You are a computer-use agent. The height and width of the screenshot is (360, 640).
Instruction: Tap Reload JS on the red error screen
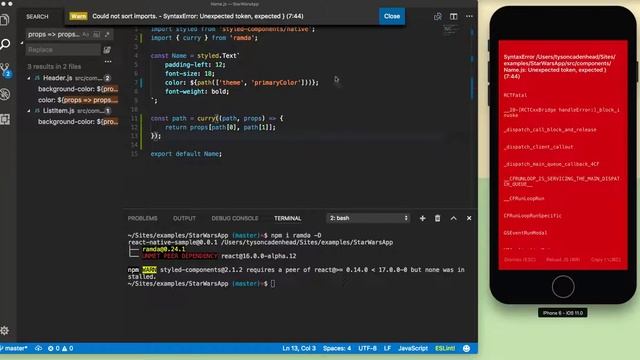click(563, 260)
